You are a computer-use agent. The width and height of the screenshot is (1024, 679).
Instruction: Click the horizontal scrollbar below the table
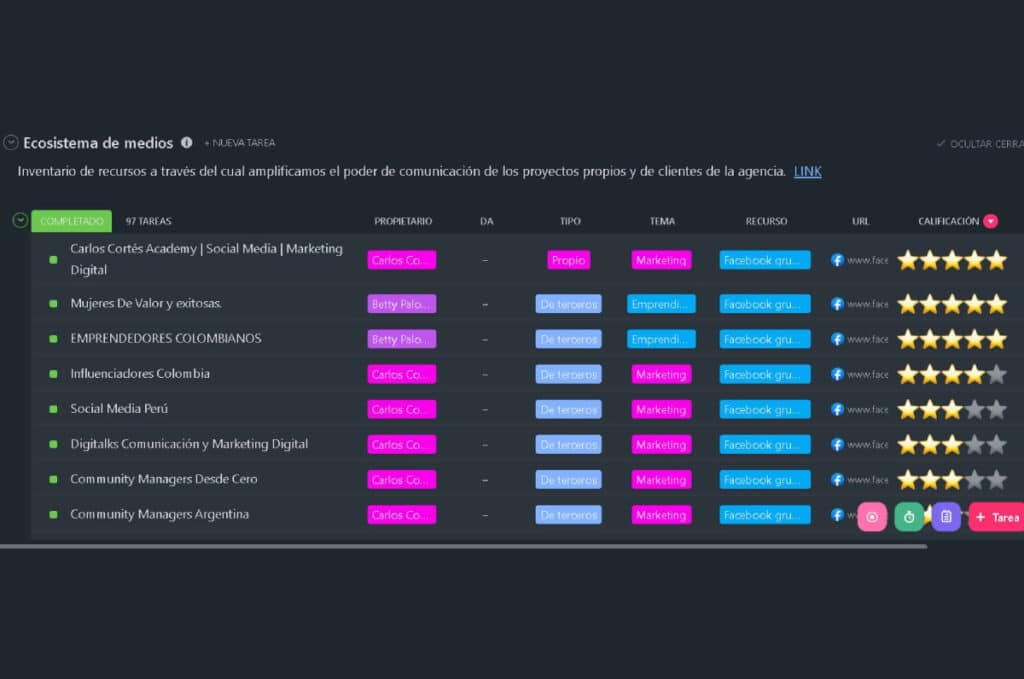tap(463, 546)
